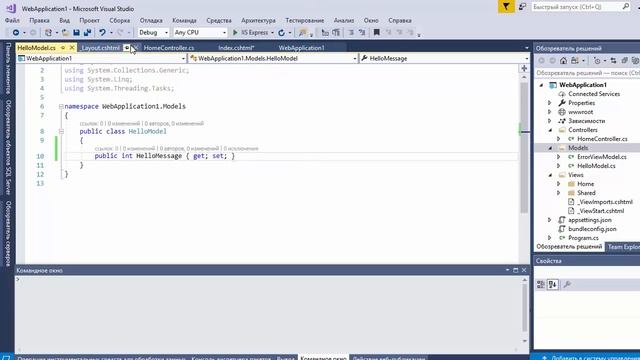Toggle a bookmark using the bookmark icon

(377, 32)
